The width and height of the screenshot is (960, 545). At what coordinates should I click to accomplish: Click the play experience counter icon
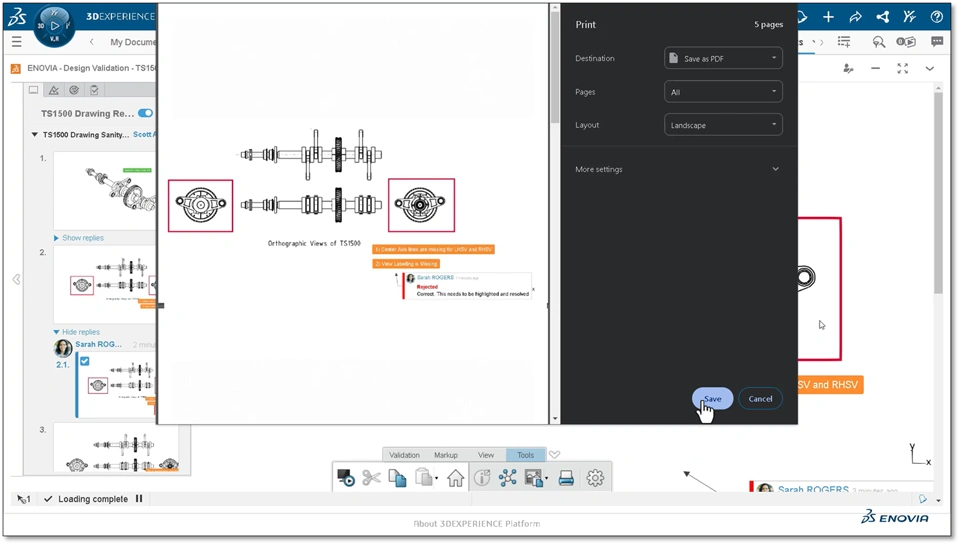point(906,42)
